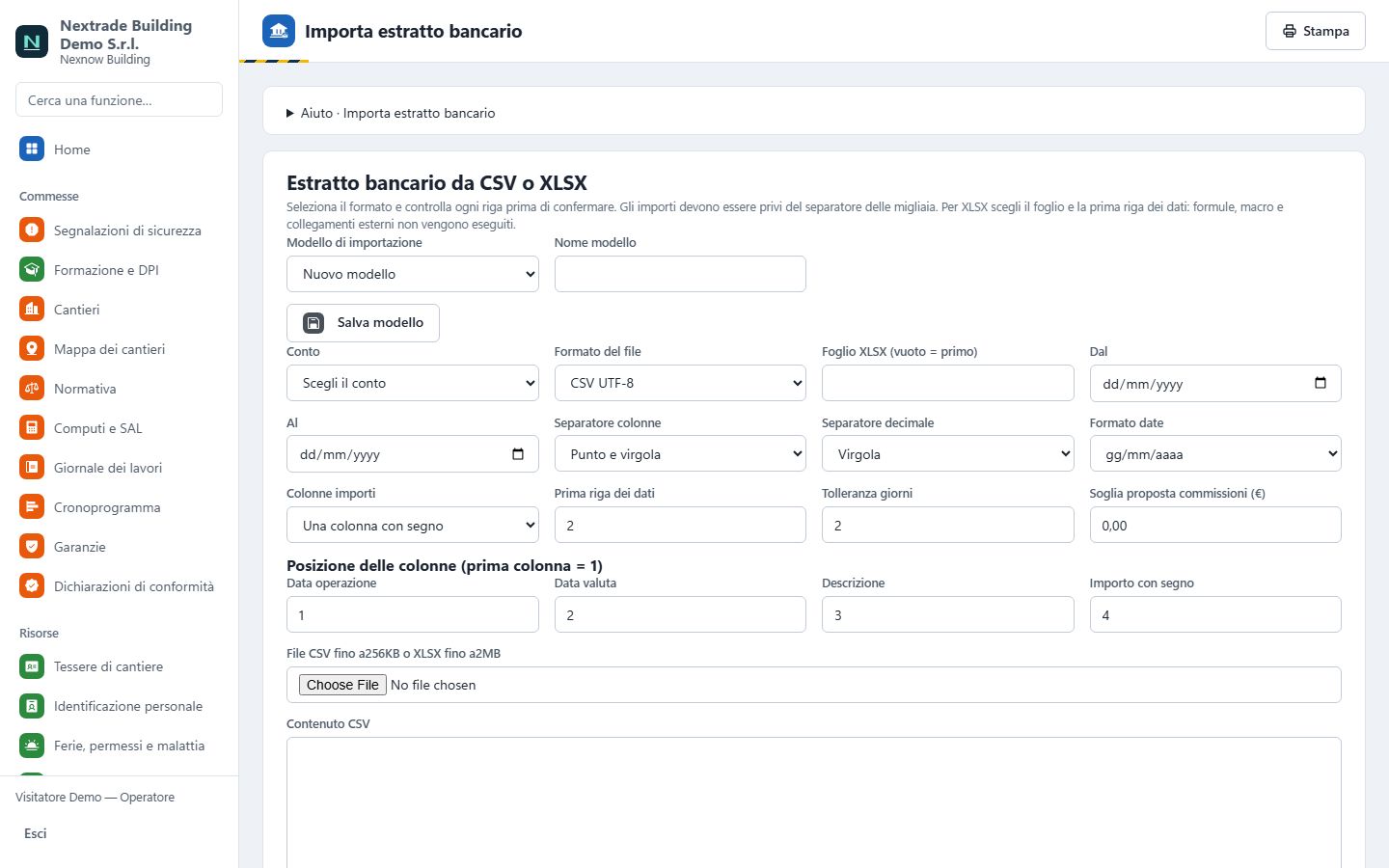Click the Contenuto CSV text area

tap(814, 802)
